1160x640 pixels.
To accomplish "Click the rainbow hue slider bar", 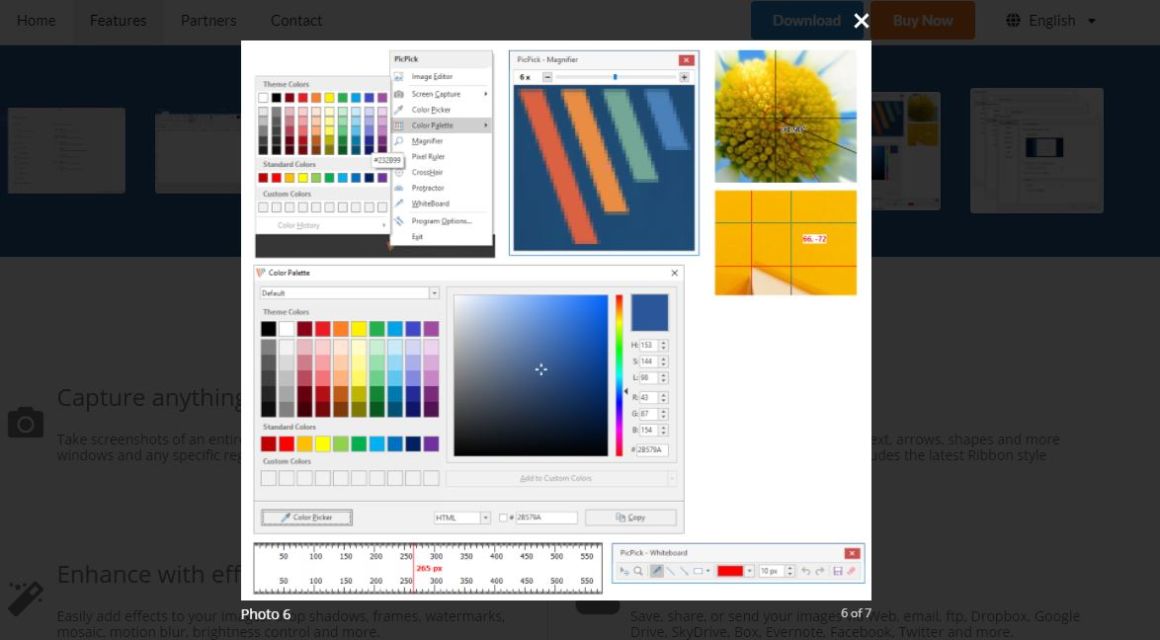I will click(619, 375).
